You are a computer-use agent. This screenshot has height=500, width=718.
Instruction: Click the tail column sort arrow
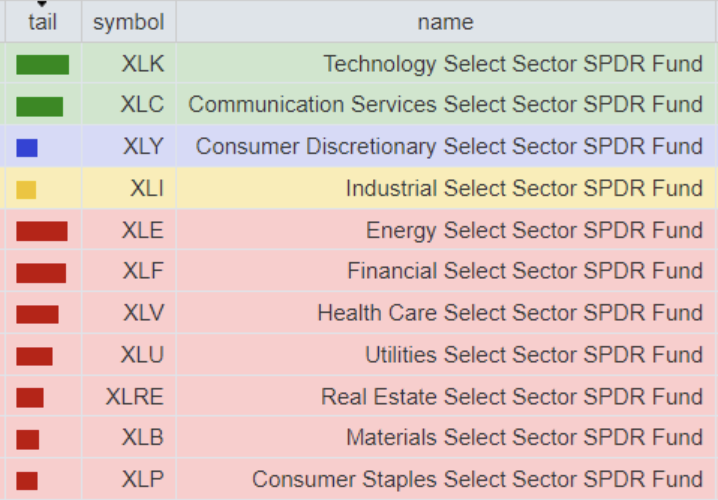42,5
